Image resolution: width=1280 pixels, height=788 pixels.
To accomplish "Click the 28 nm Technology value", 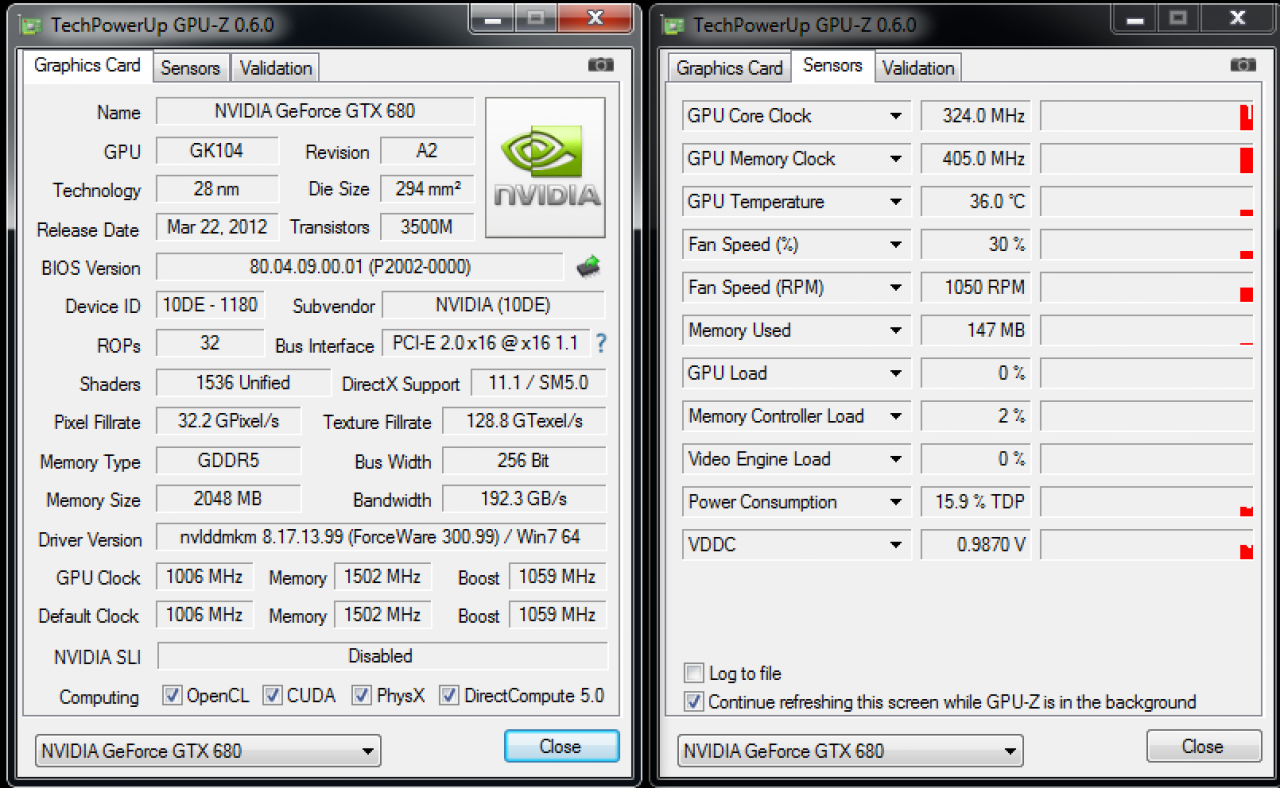I will pyautogui.click(x=217, y=189).
